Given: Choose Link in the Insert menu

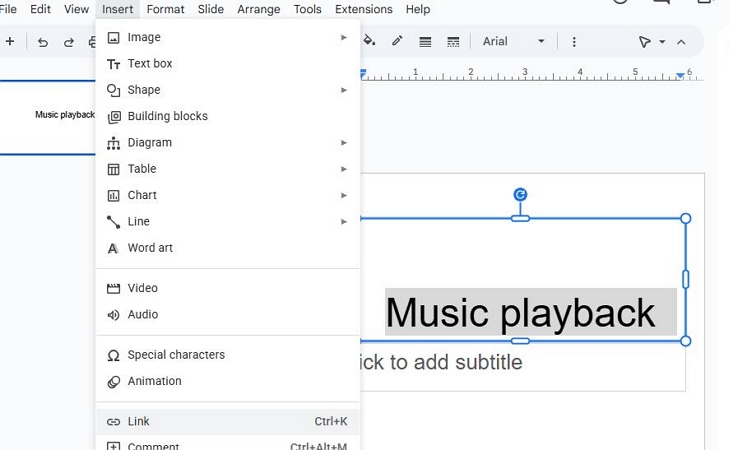Looking at the screenshot, I should pos(228,422).
